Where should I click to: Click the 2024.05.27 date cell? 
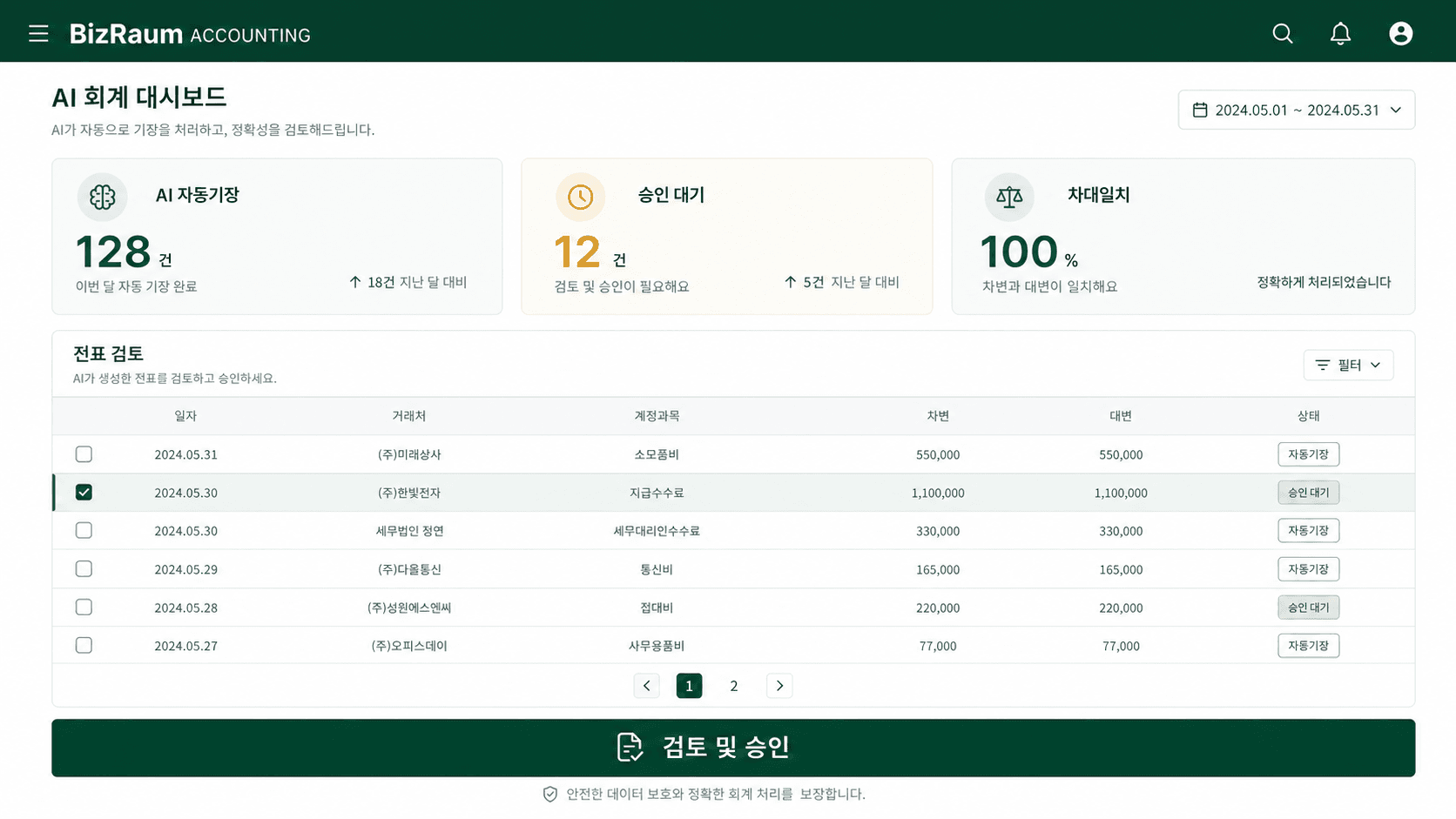click(185, 646)
